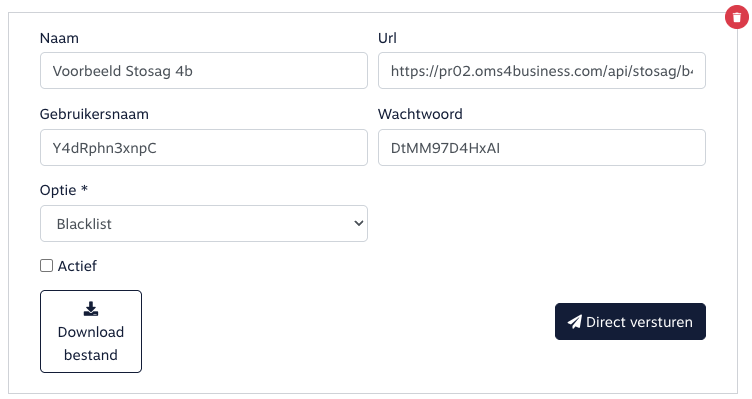The height and width of the screenshot is (399, 752).
Task: Select the Gebruikersnaam field with Y4dRphn3xnpC
Action: coord(204,148)
